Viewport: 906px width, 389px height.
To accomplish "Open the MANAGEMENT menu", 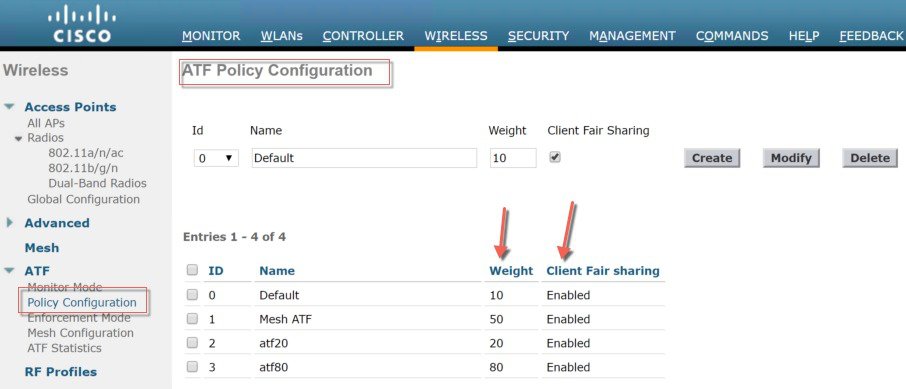I will (x=632, y=36).
